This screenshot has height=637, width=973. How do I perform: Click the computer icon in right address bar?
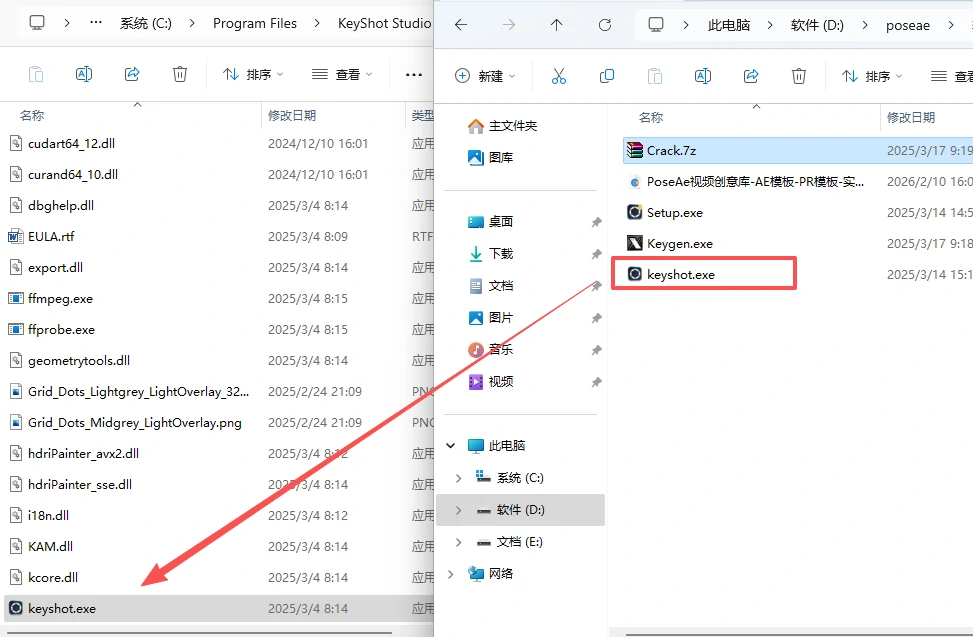655,25
